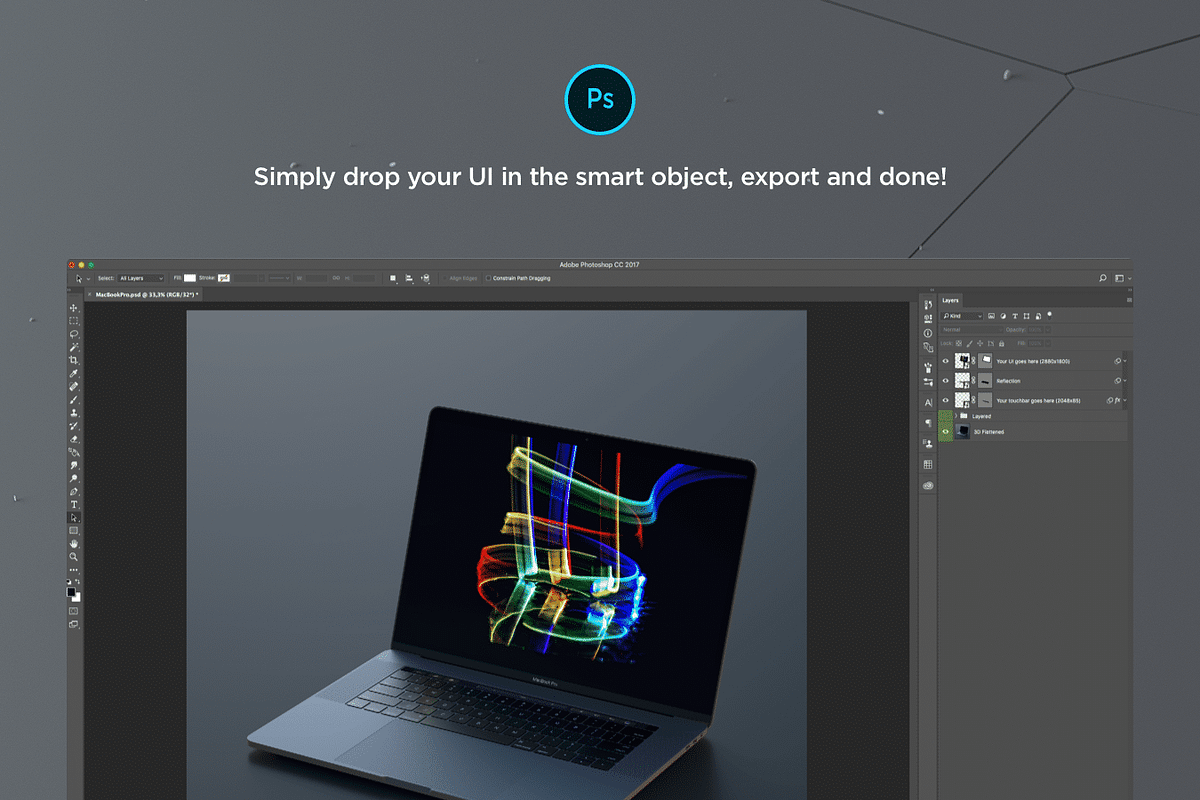The width and height of the screenshot is (1200, 800).
Task: Open the Select 'All Layers' dropdown
Action: point(140,278)
